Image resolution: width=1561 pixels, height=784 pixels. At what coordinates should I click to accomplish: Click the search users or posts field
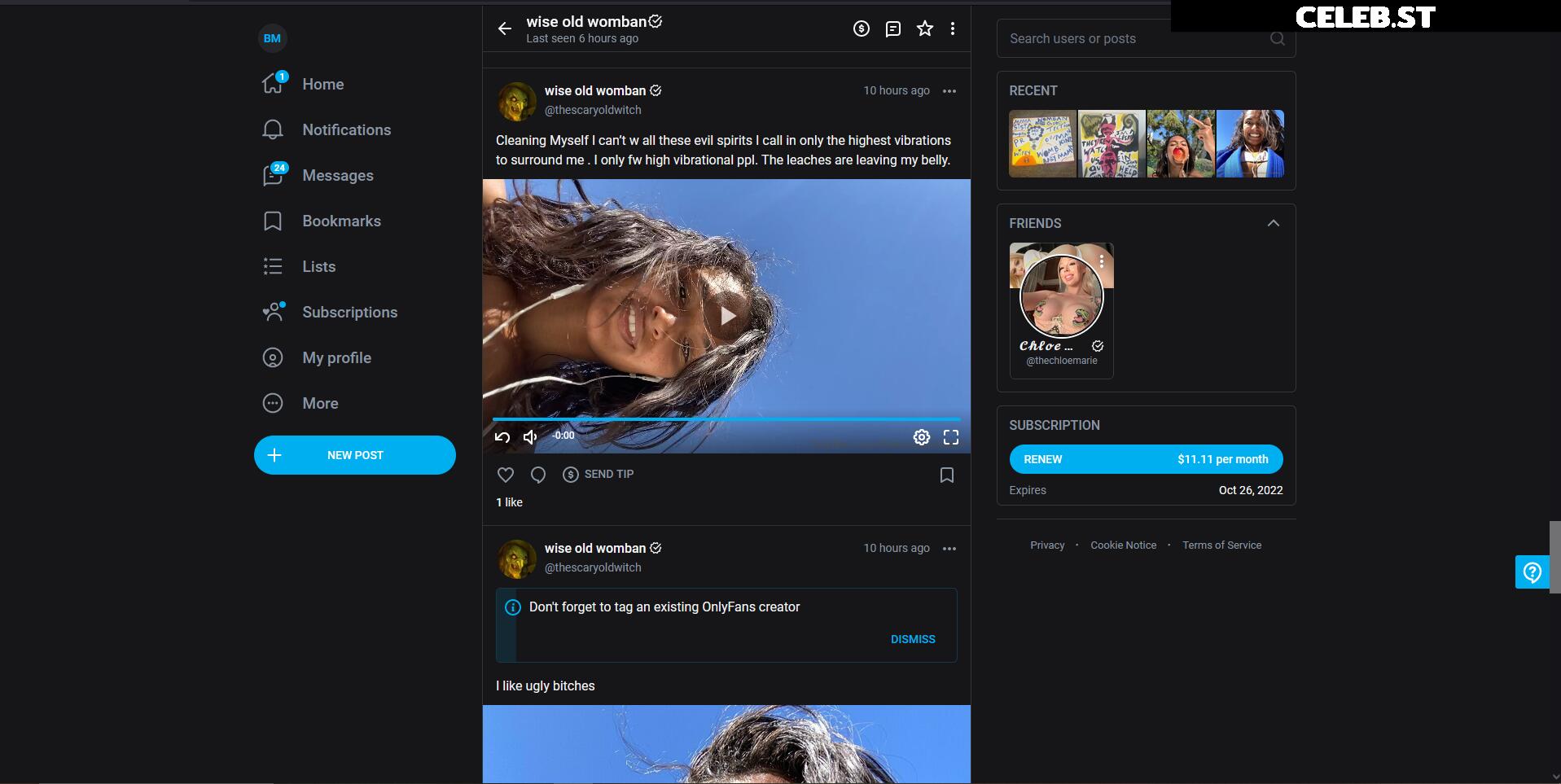click(1147, 38)
